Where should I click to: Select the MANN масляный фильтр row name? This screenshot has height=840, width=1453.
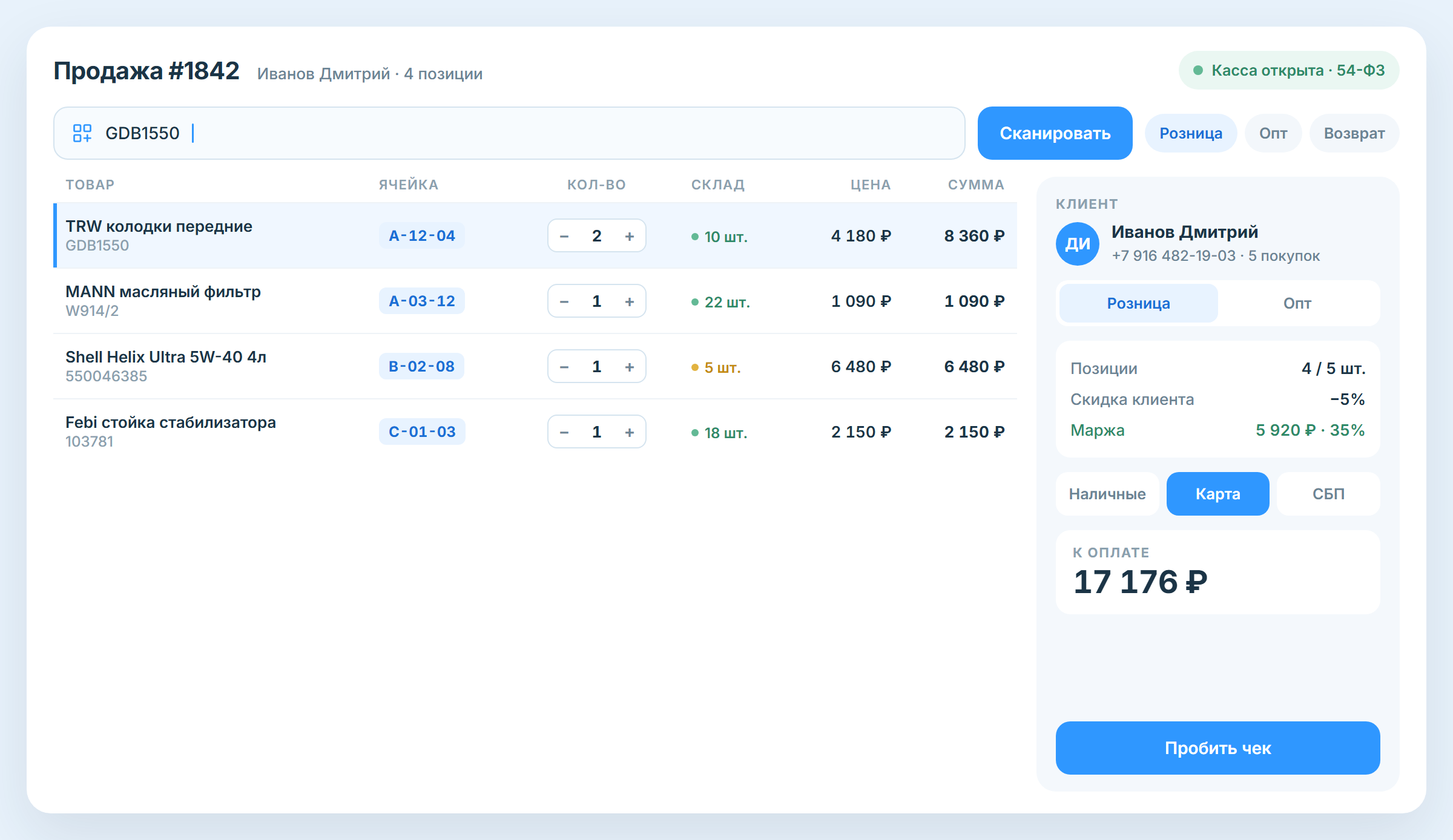point(163,292)
